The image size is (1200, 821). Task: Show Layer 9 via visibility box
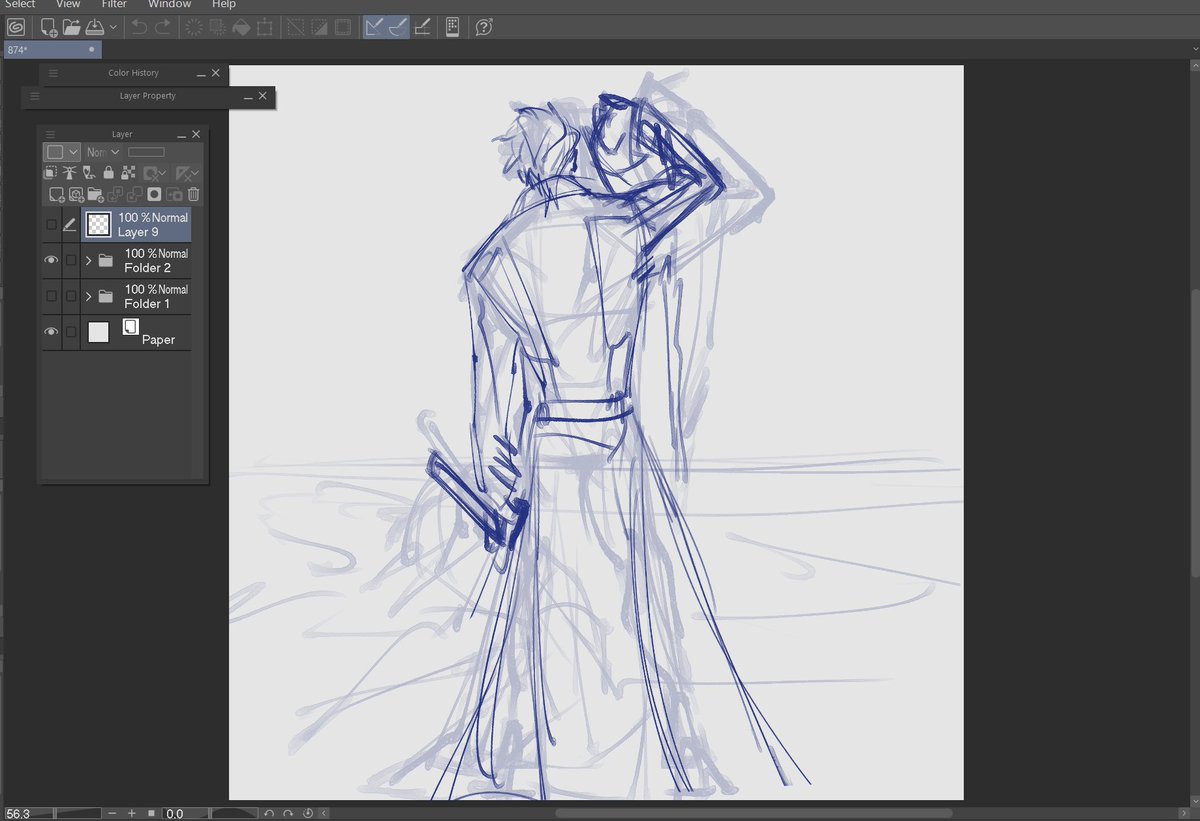[x=51, y=225]
